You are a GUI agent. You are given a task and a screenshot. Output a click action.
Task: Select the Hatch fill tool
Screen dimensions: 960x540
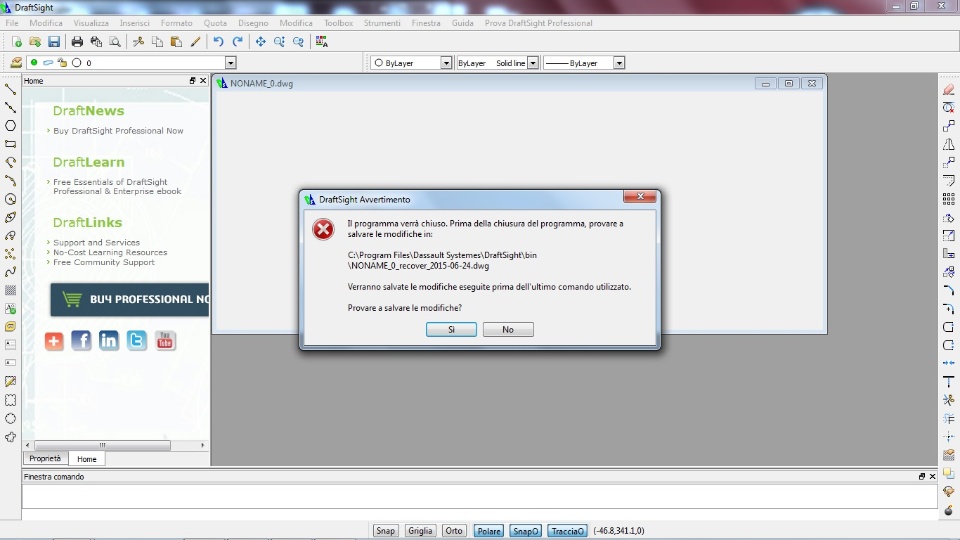(x=10, y=290)
